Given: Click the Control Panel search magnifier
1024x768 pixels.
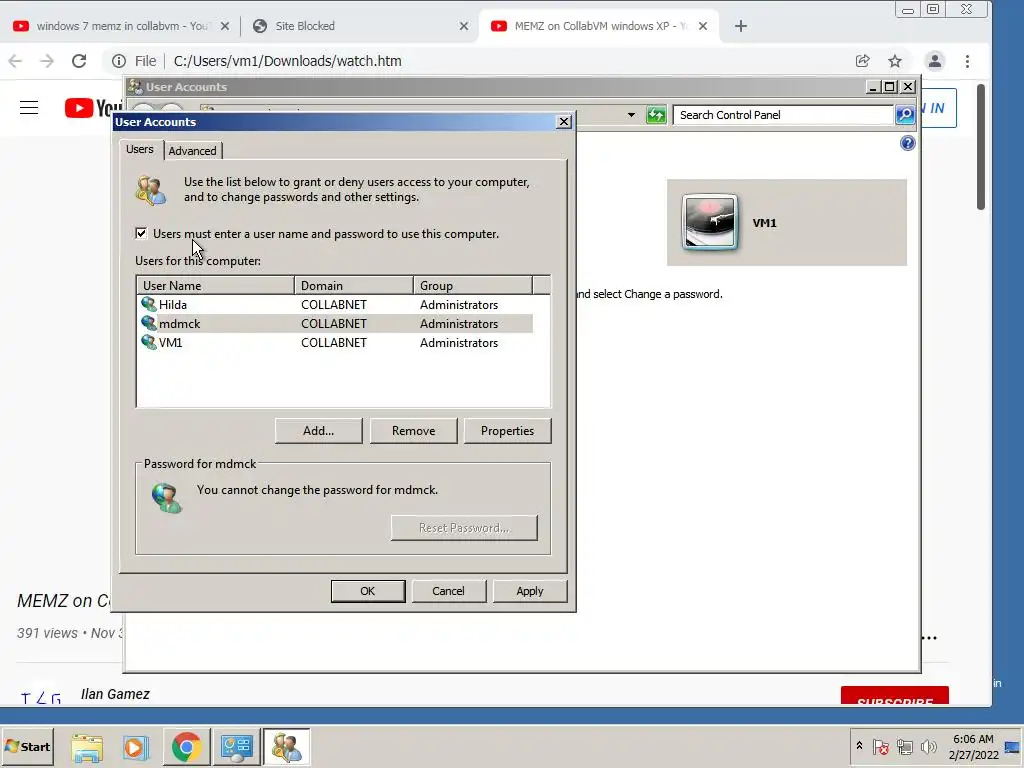Looking at the screenshot, I should click(904, 115).
